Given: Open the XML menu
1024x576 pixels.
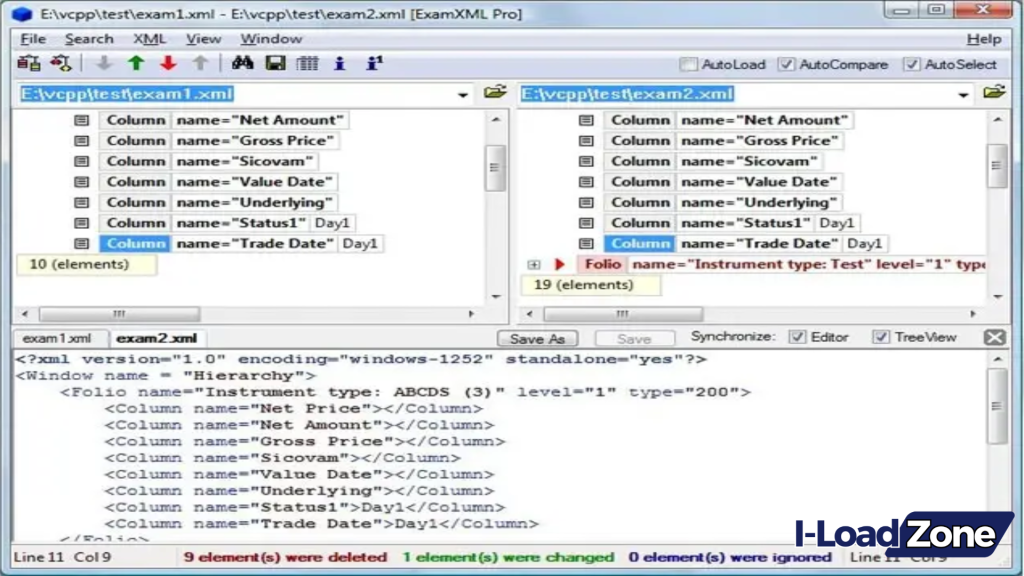Looking at the screenshot, I should click(150, 38).
